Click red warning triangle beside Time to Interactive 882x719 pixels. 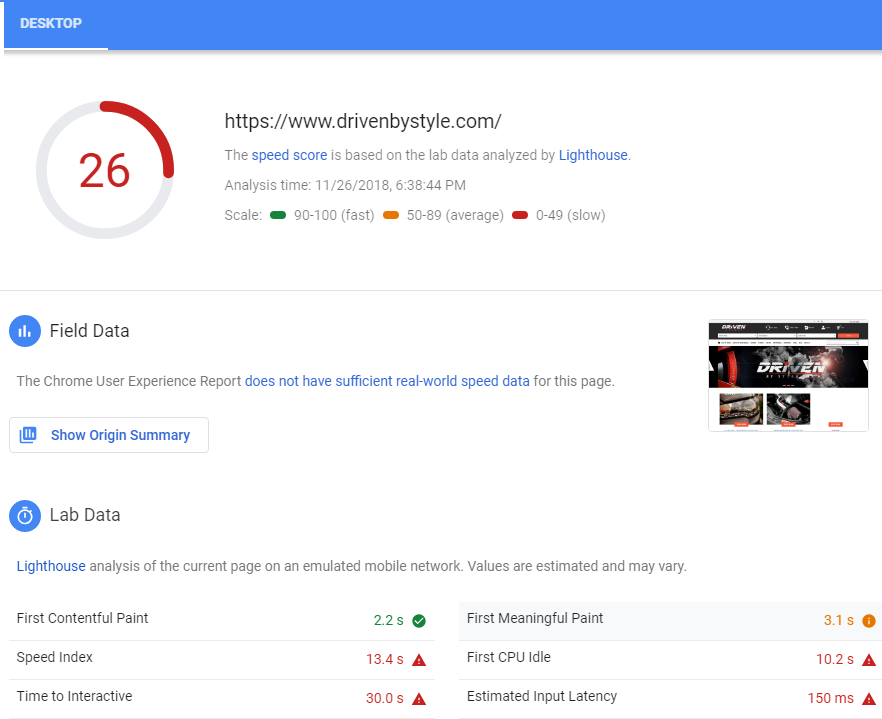(419, 699)
